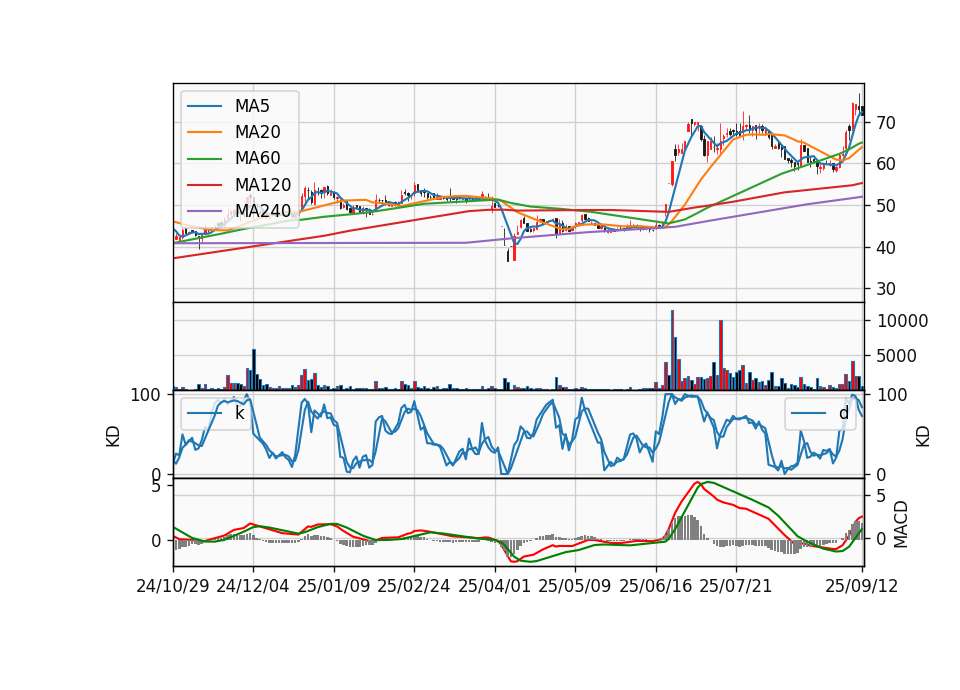Click the 'k' legend entry in KD panel

coord(239,413)
